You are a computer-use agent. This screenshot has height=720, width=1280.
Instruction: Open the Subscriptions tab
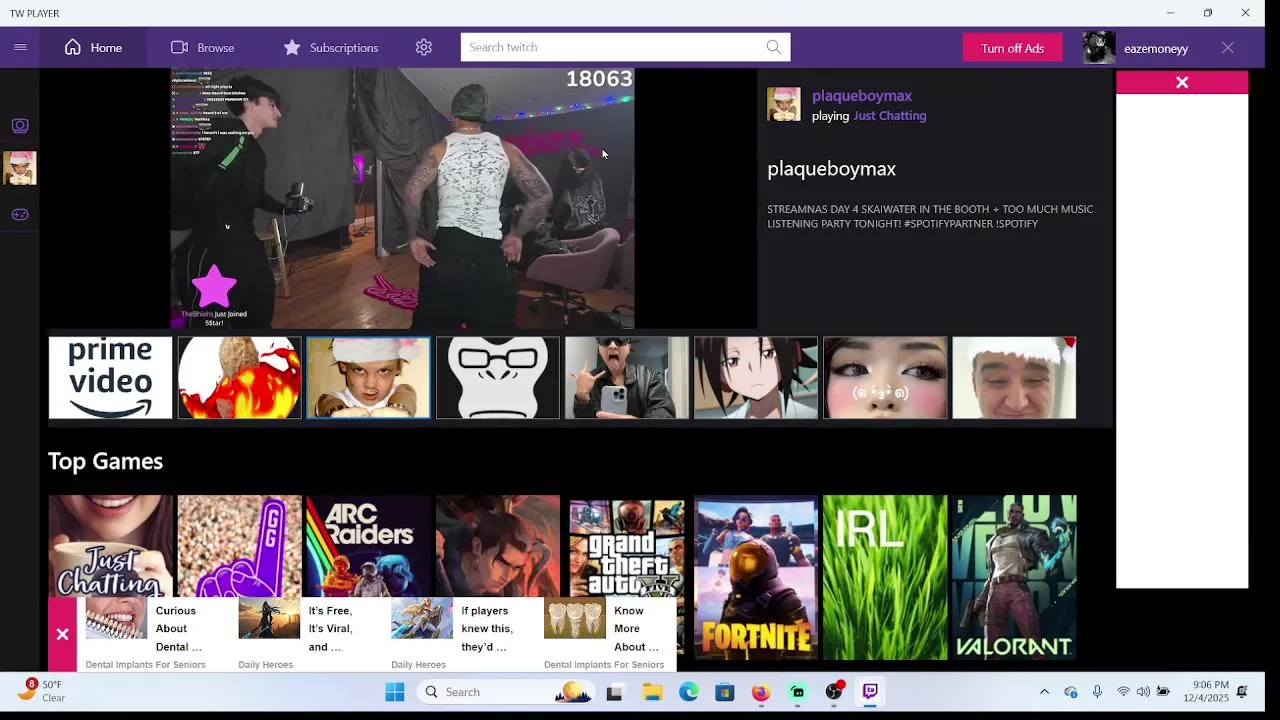coord(330,47)
